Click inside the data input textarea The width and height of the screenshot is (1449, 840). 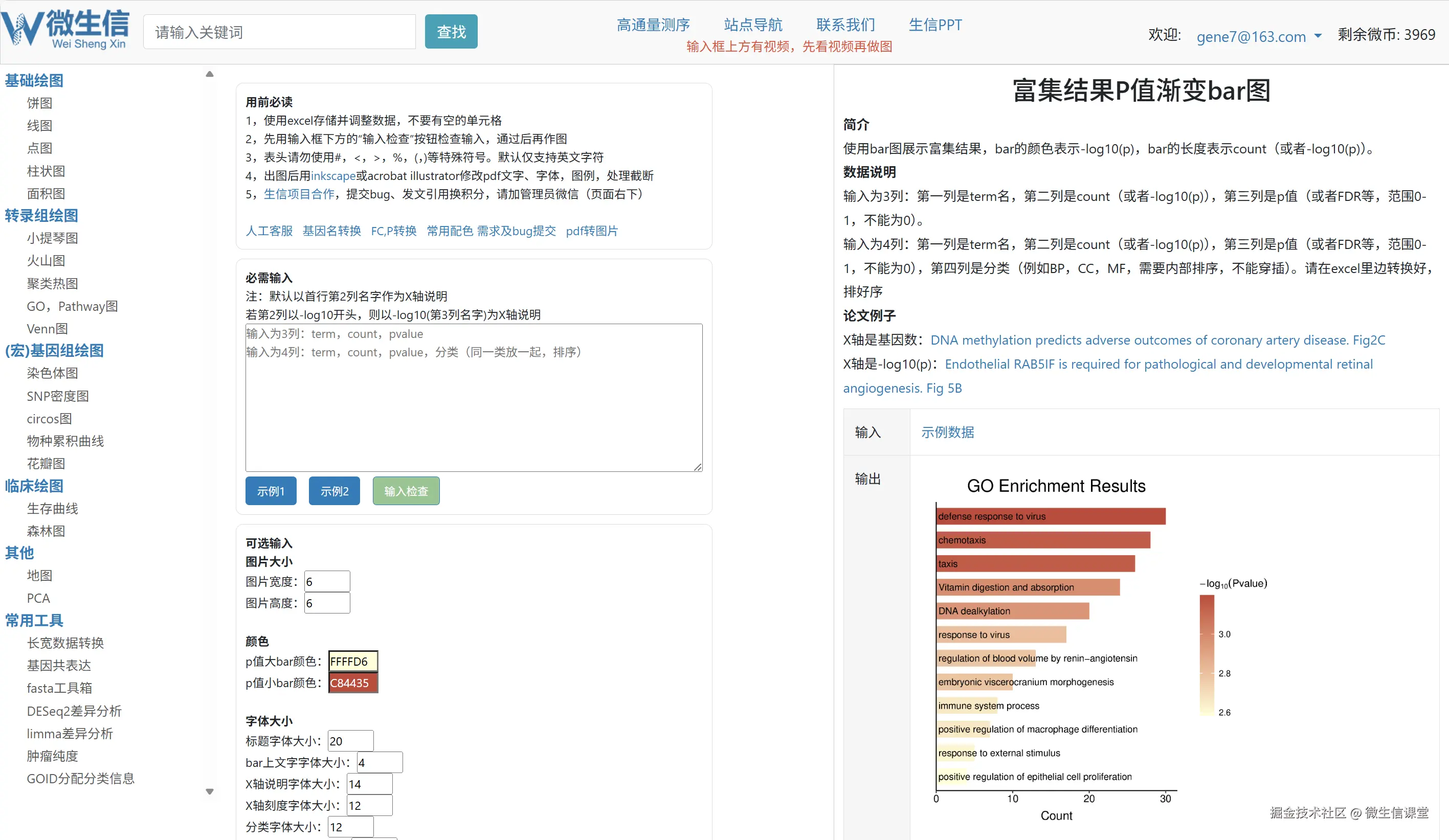[x=473, y=402]
